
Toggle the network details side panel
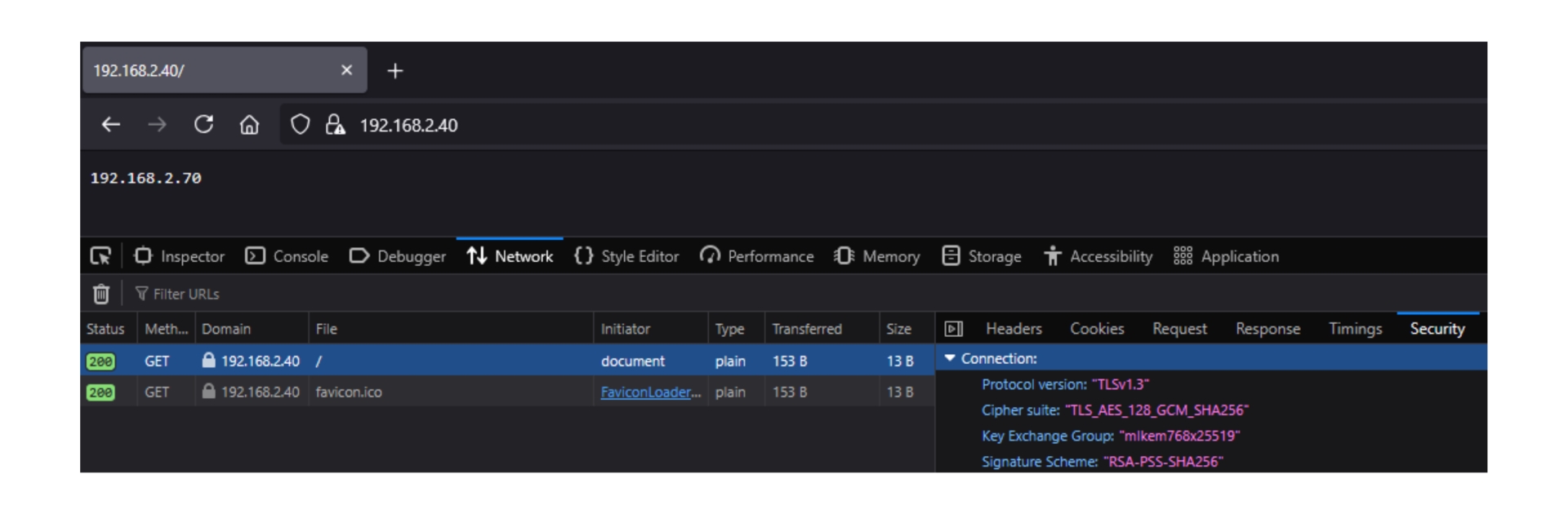pos(953,329)
